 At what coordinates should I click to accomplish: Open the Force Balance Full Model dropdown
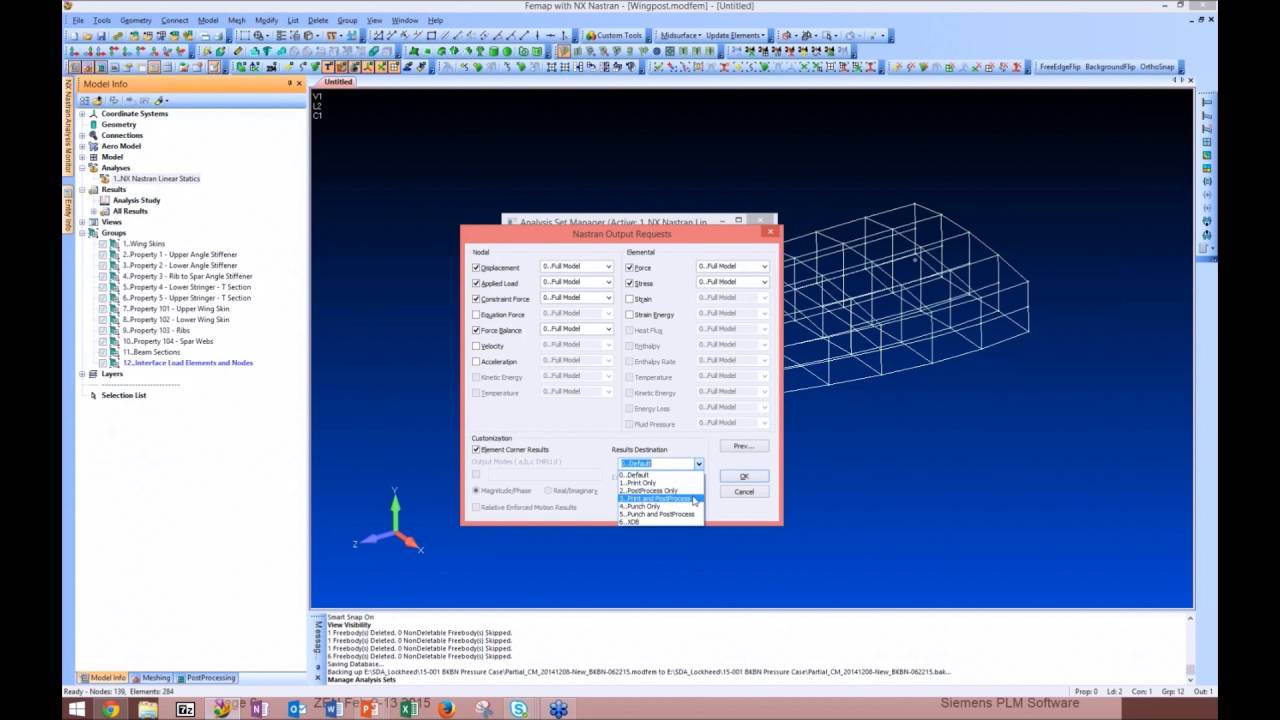(577, 329)
